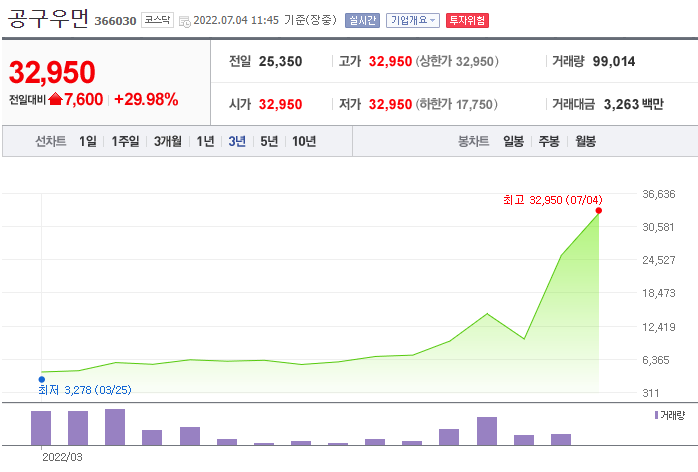
Task: Click the 전일 value 25,350
Action: tap(280, 61)
